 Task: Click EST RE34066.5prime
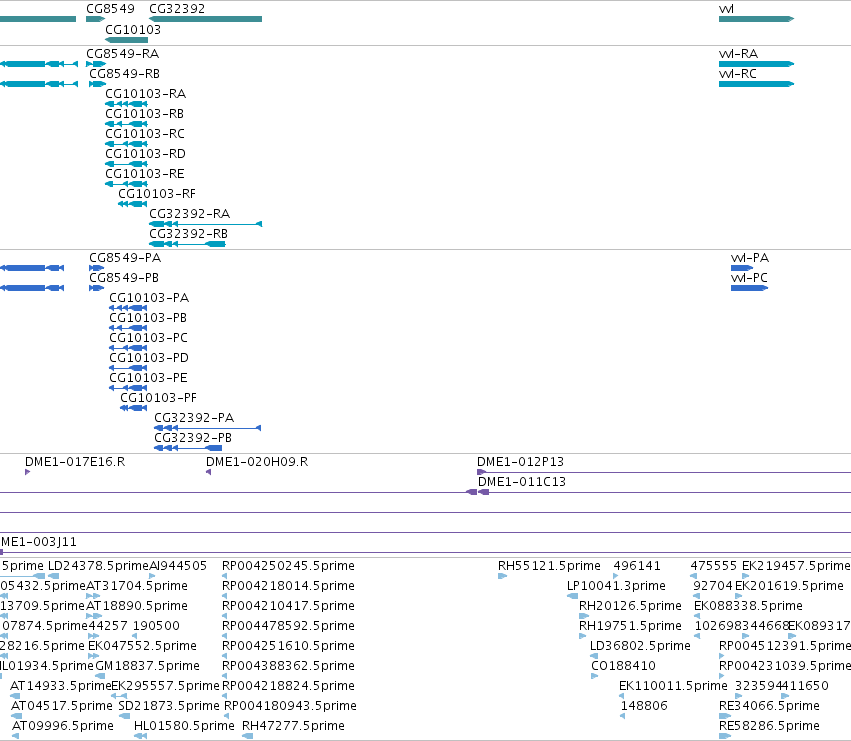(x=770, y=707)
